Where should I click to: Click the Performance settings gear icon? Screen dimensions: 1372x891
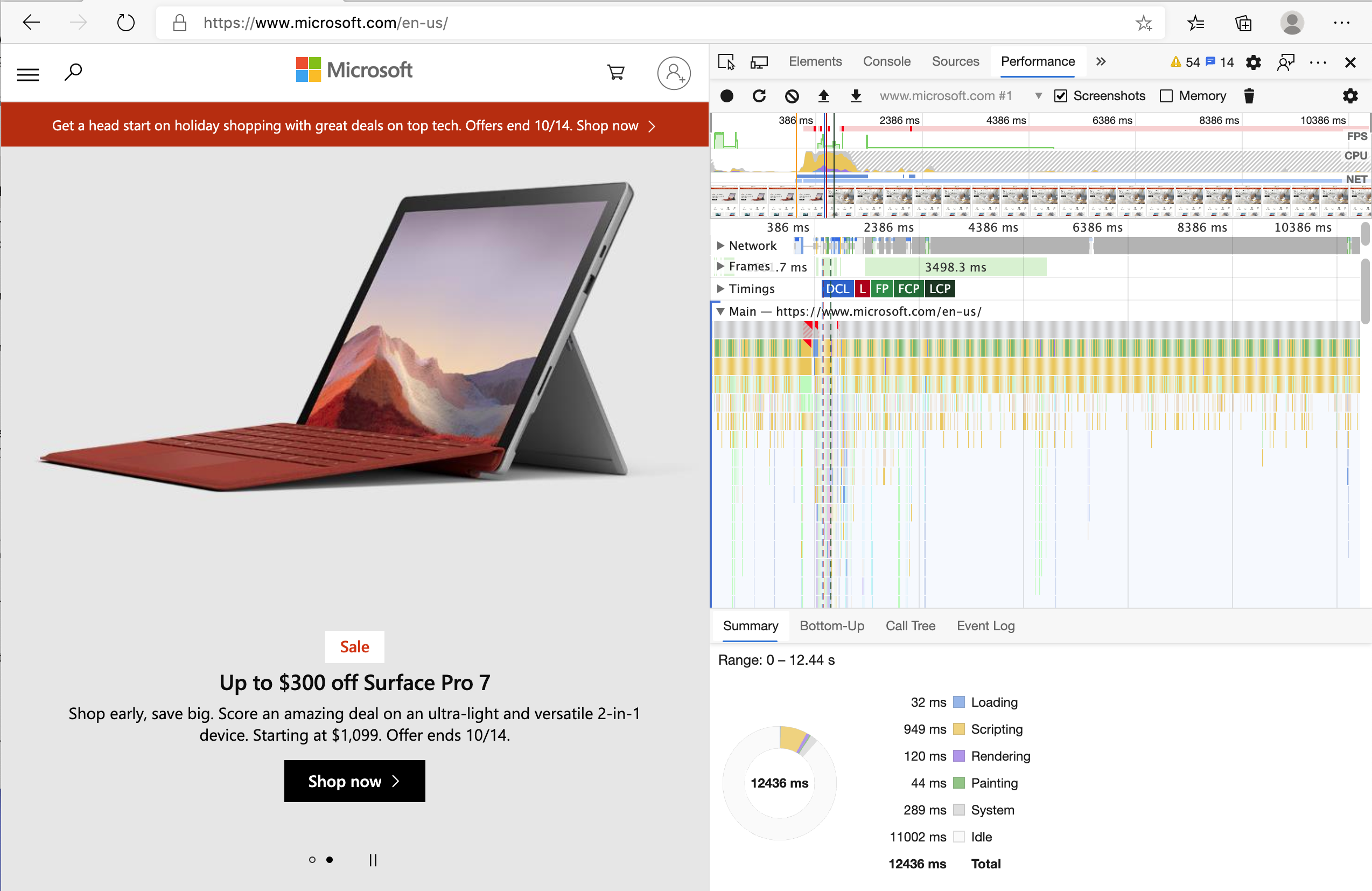point(1353,95)
